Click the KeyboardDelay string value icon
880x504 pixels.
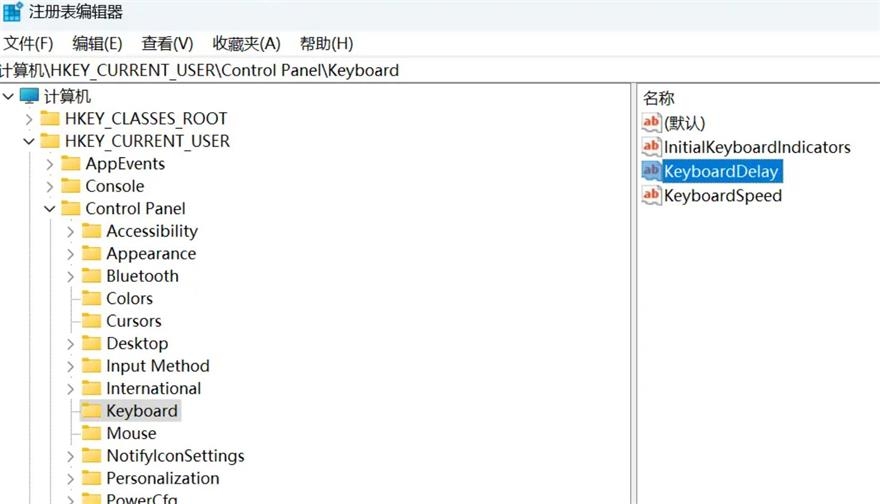pyautogui.click(x=651, y=171)
